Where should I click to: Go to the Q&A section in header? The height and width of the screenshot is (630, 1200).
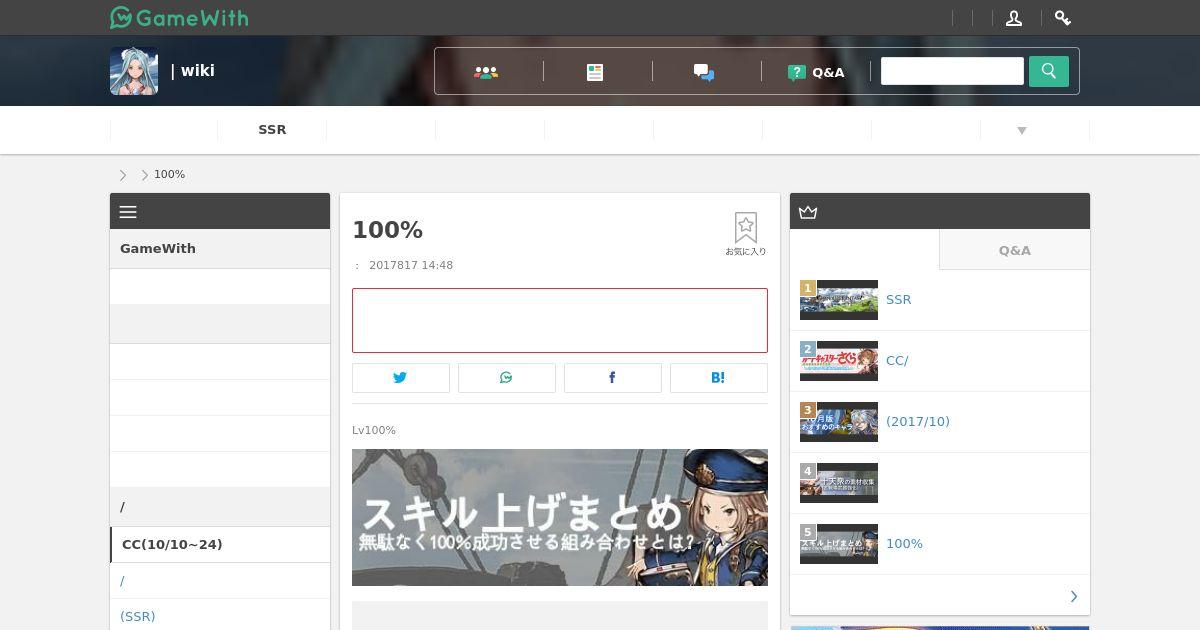[x=816, y=72]
